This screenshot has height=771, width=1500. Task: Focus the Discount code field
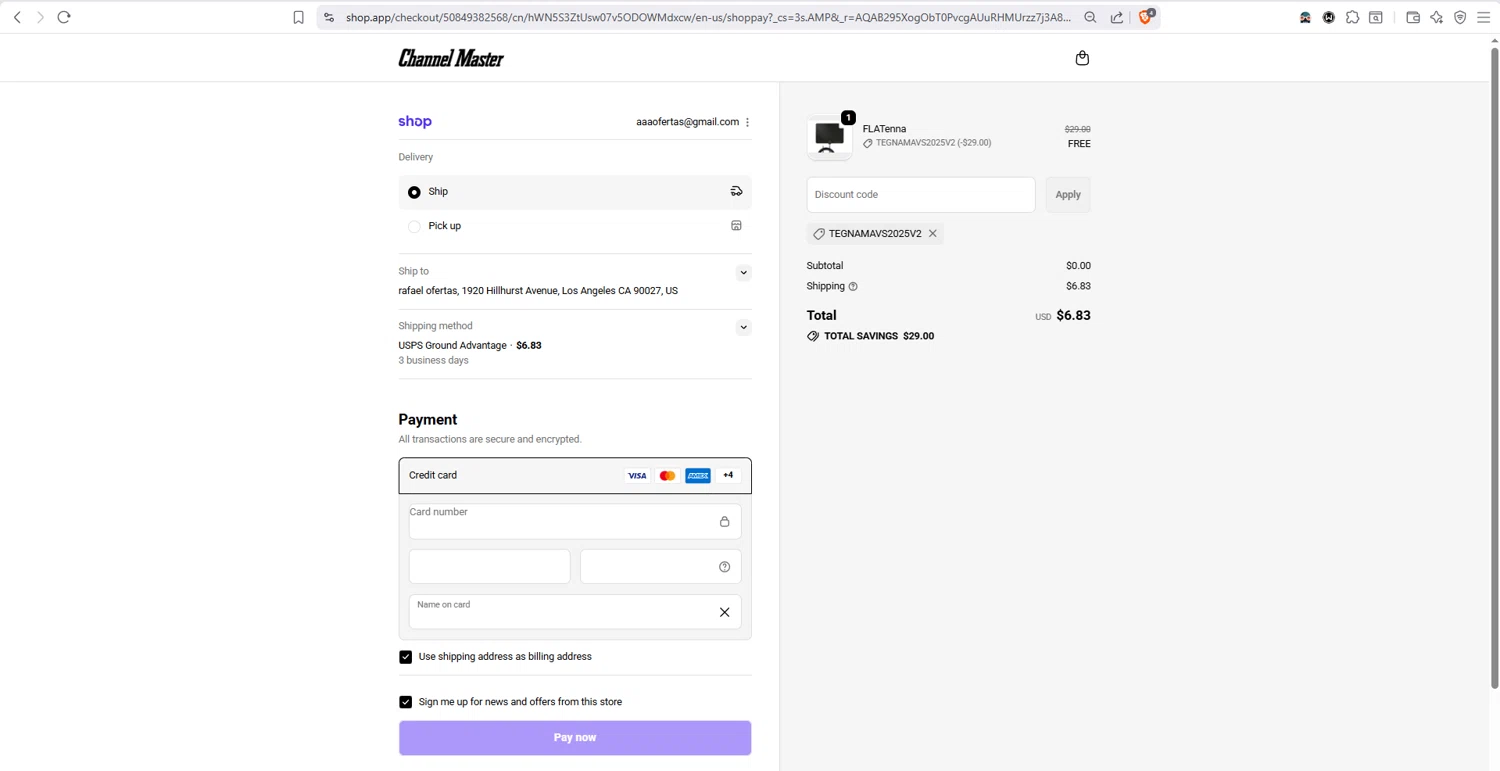click(x=921, y=195)
